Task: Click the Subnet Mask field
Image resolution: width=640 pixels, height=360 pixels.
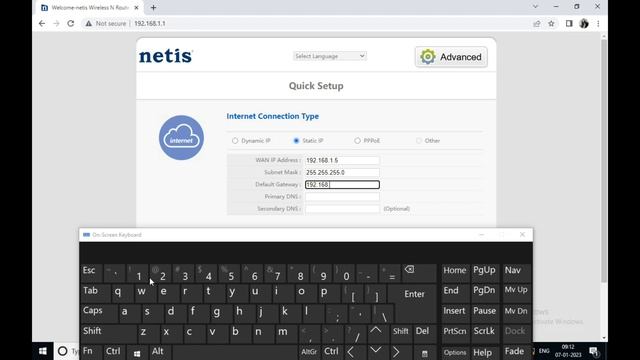Action: [x=342, y=173]
